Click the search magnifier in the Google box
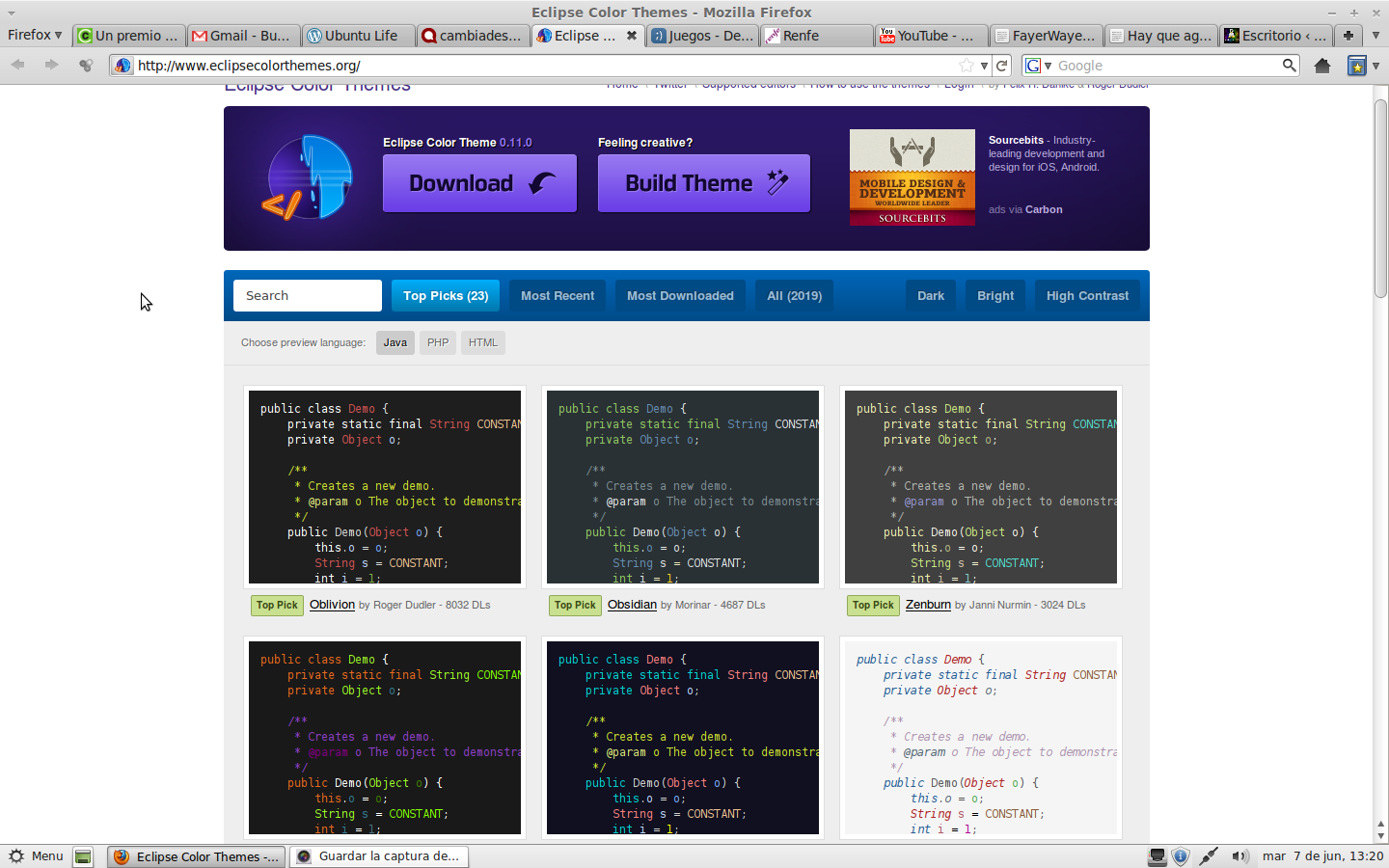The image size is (1389, 868). tap(1290, 66)
